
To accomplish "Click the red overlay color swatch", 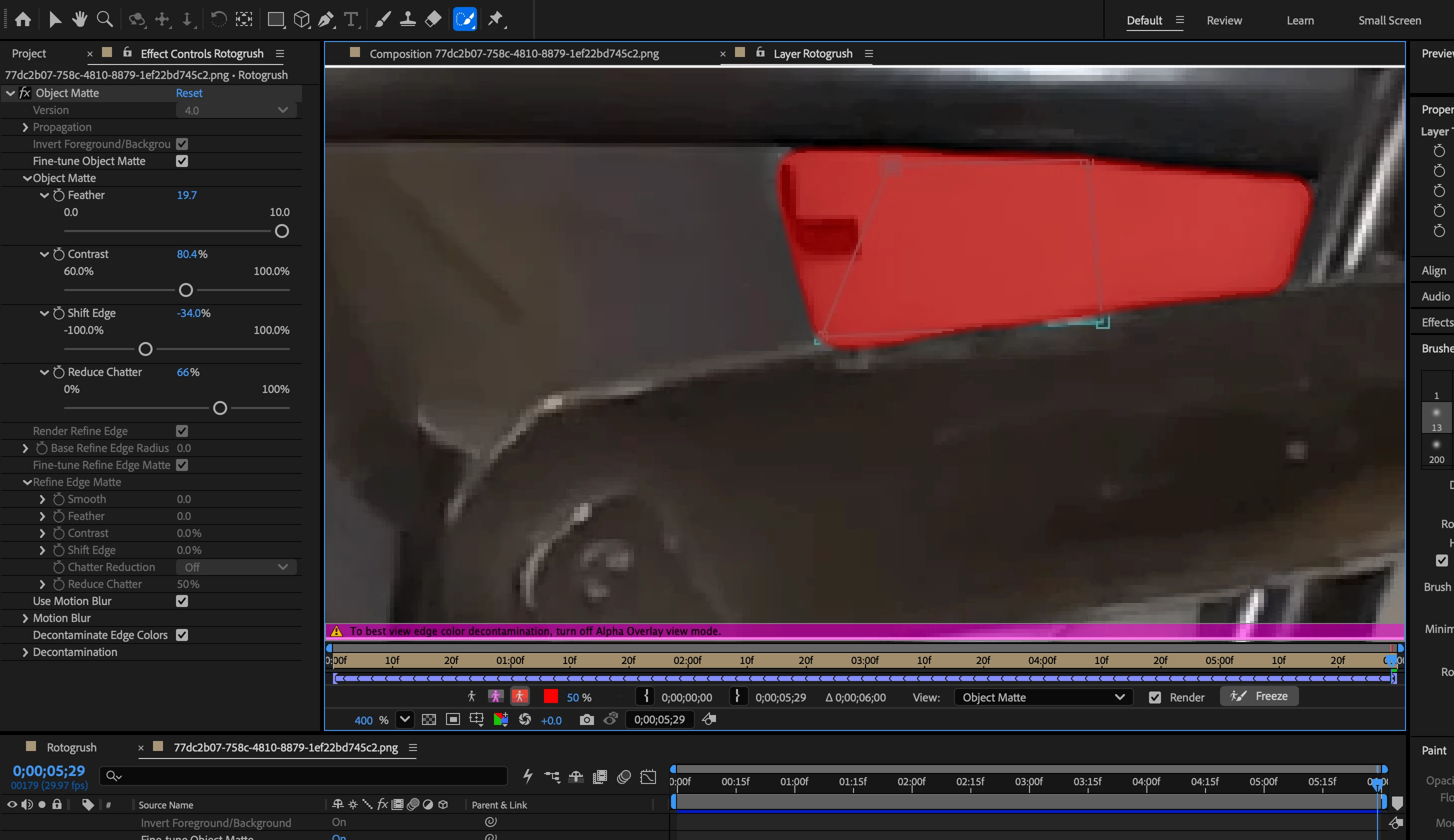I will (x=551, y=696).
